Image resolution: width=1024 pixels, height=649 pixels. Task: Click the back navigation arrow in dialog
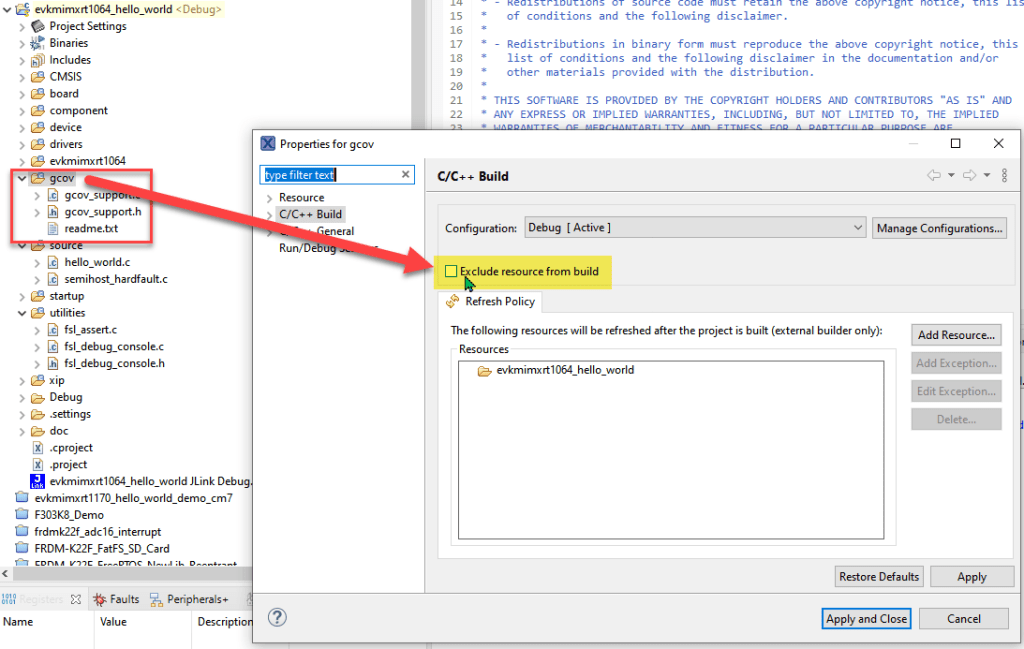(x=934, y=176)
